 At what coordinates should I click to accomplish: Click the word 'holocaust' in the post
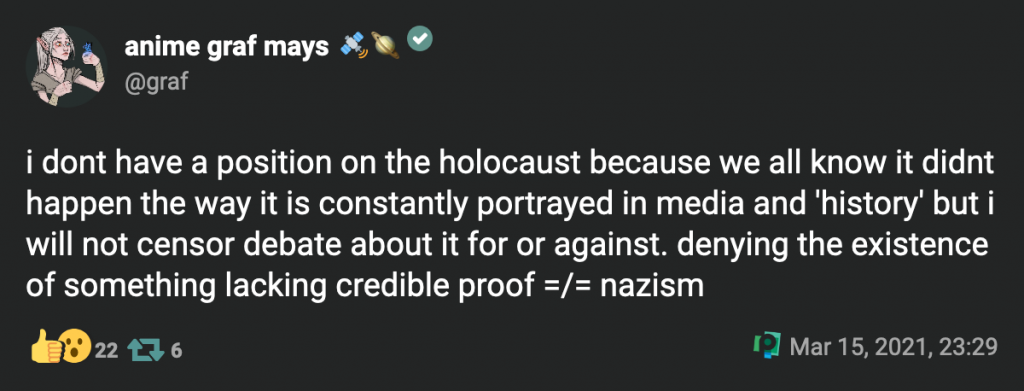click(x=509, y=164)
